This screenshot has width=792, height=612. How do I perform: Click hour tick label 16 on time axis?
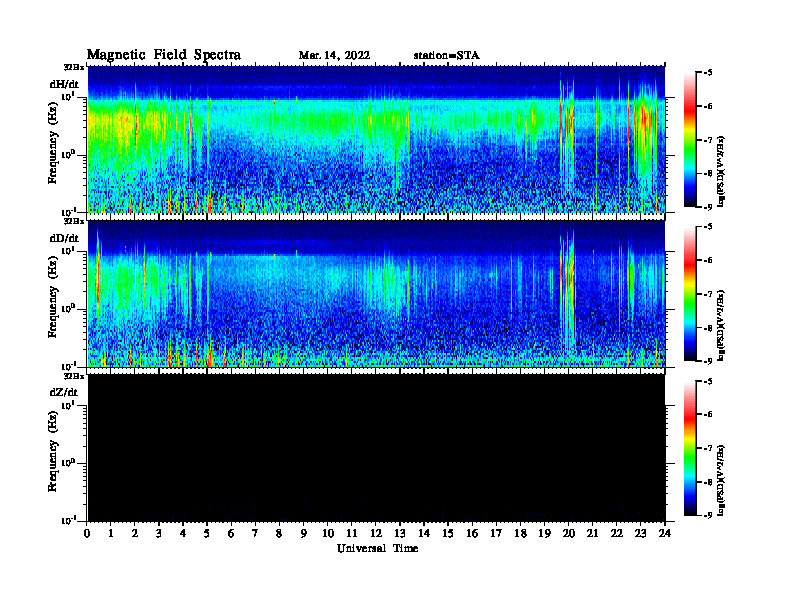pos(472,533)
